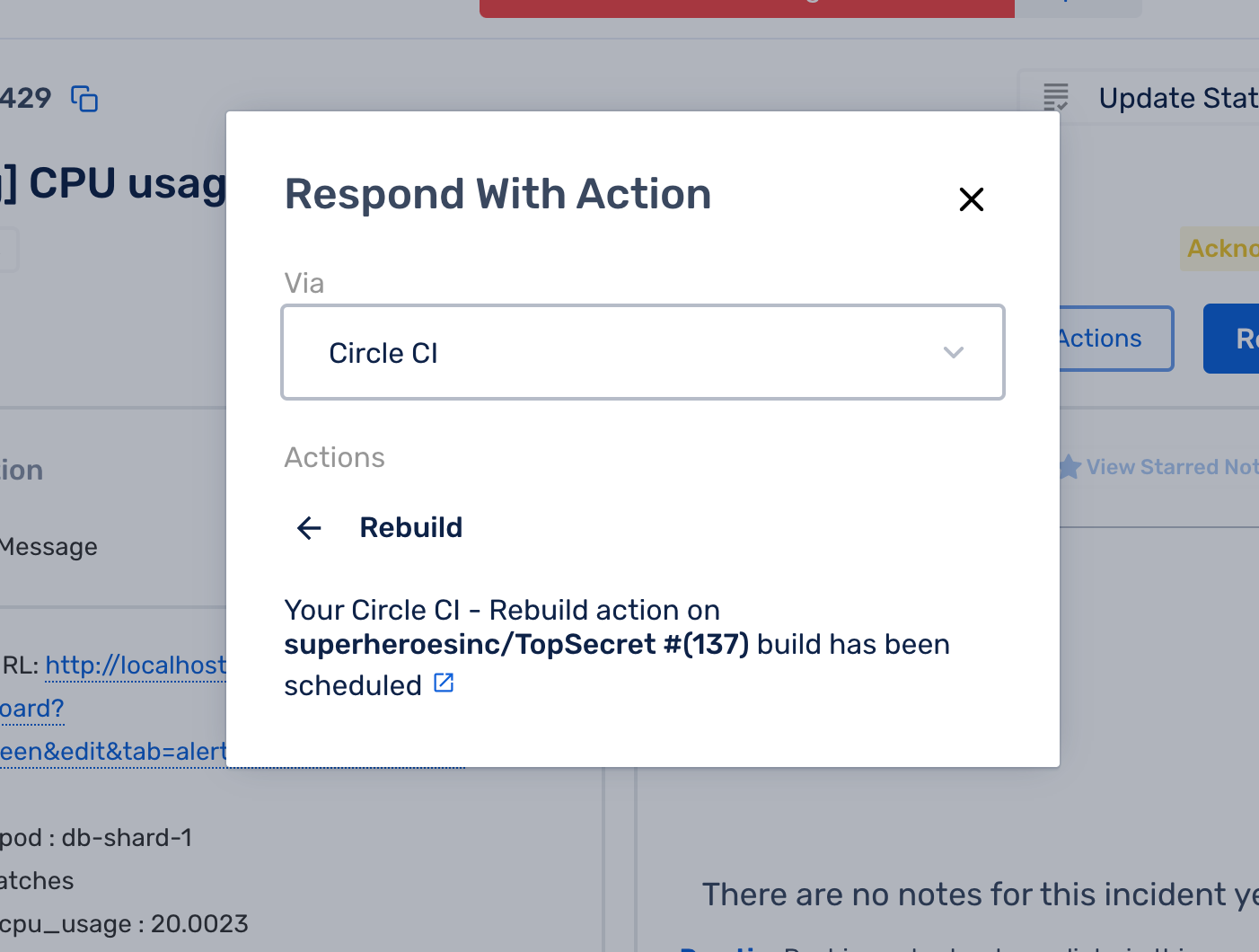Click the Update Status checklist icon

pos(1056,97)
